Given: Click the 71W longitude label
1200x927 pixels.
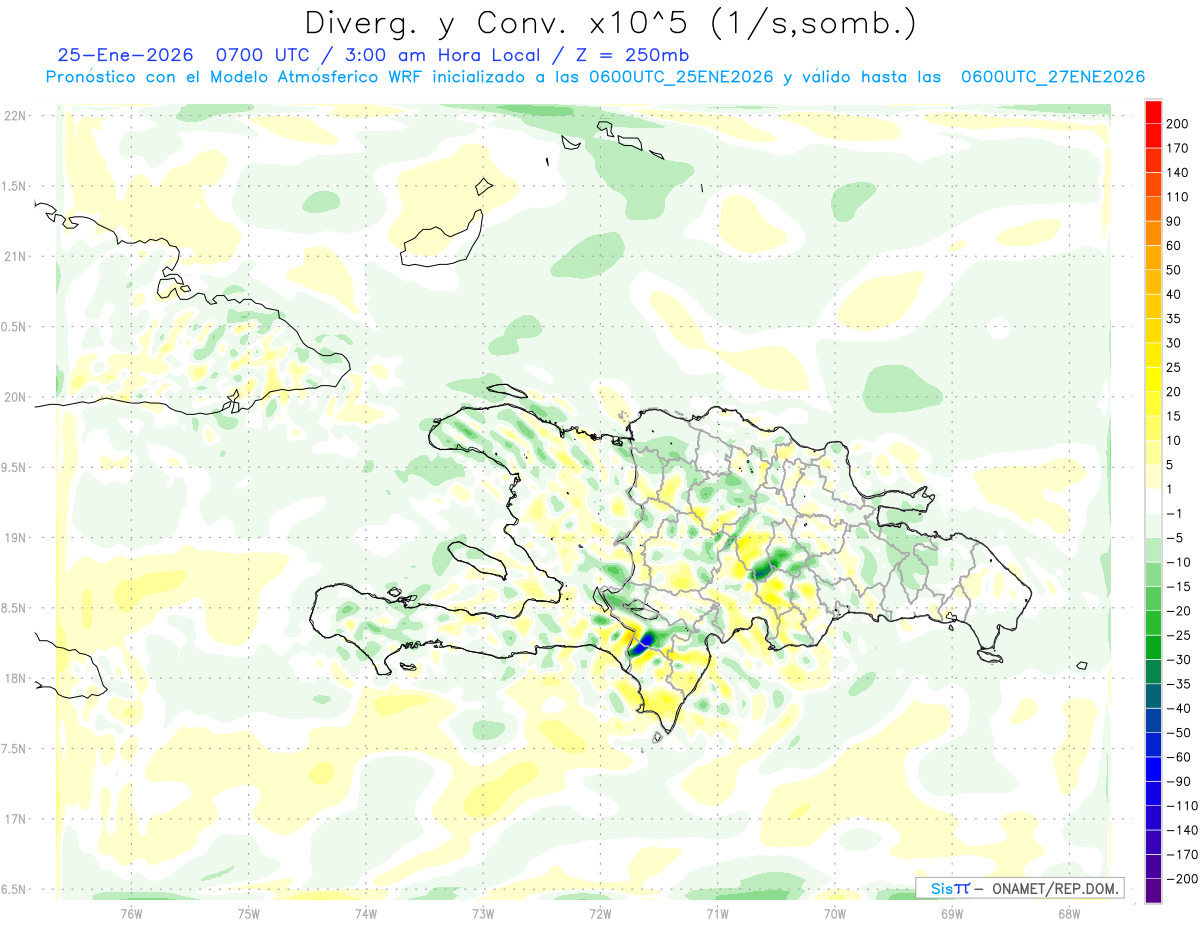Looking at the screenshot, I should tap(717, 912).
